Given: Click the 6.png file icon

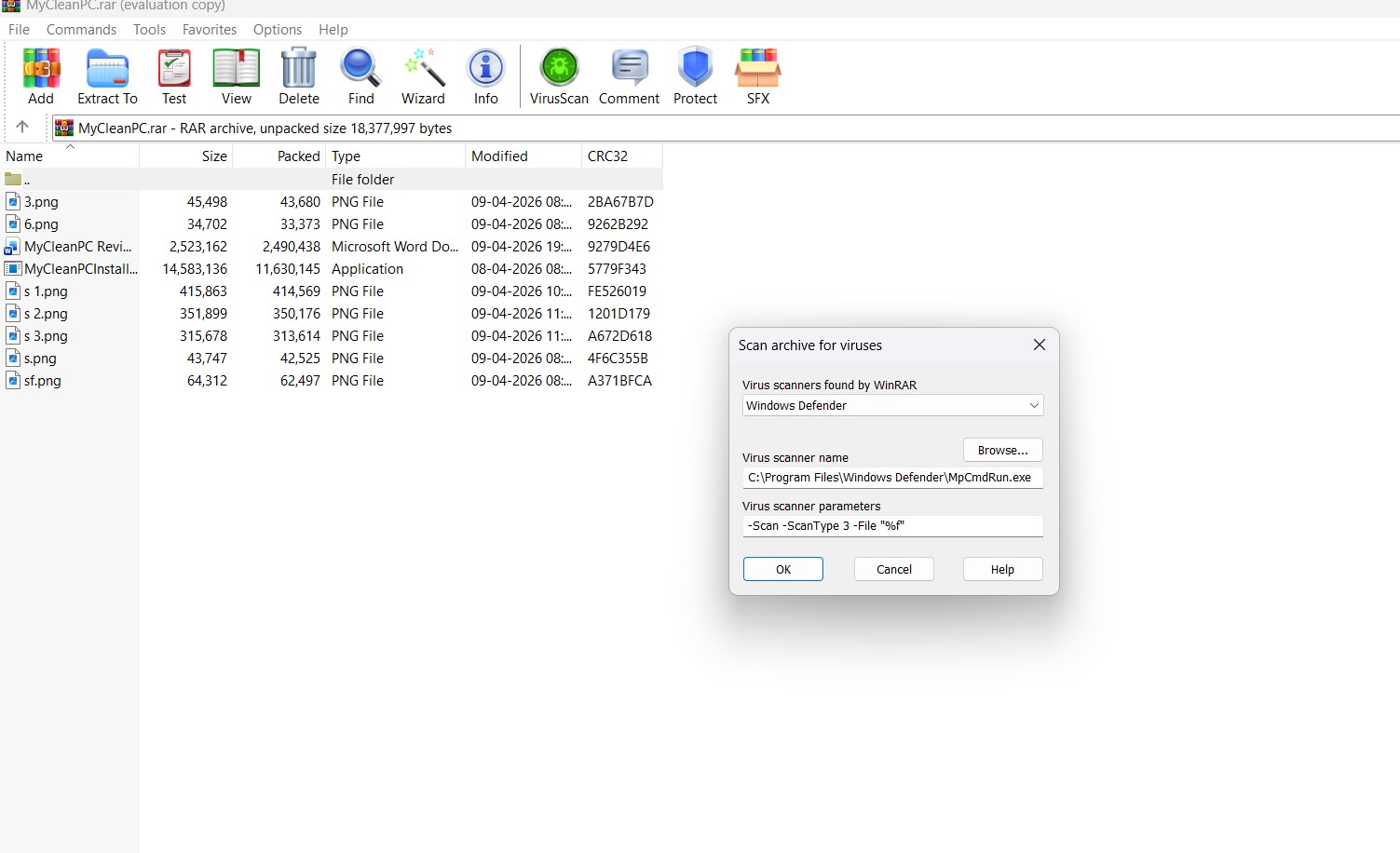Looking at the screenshot, I should coord(13,223).
